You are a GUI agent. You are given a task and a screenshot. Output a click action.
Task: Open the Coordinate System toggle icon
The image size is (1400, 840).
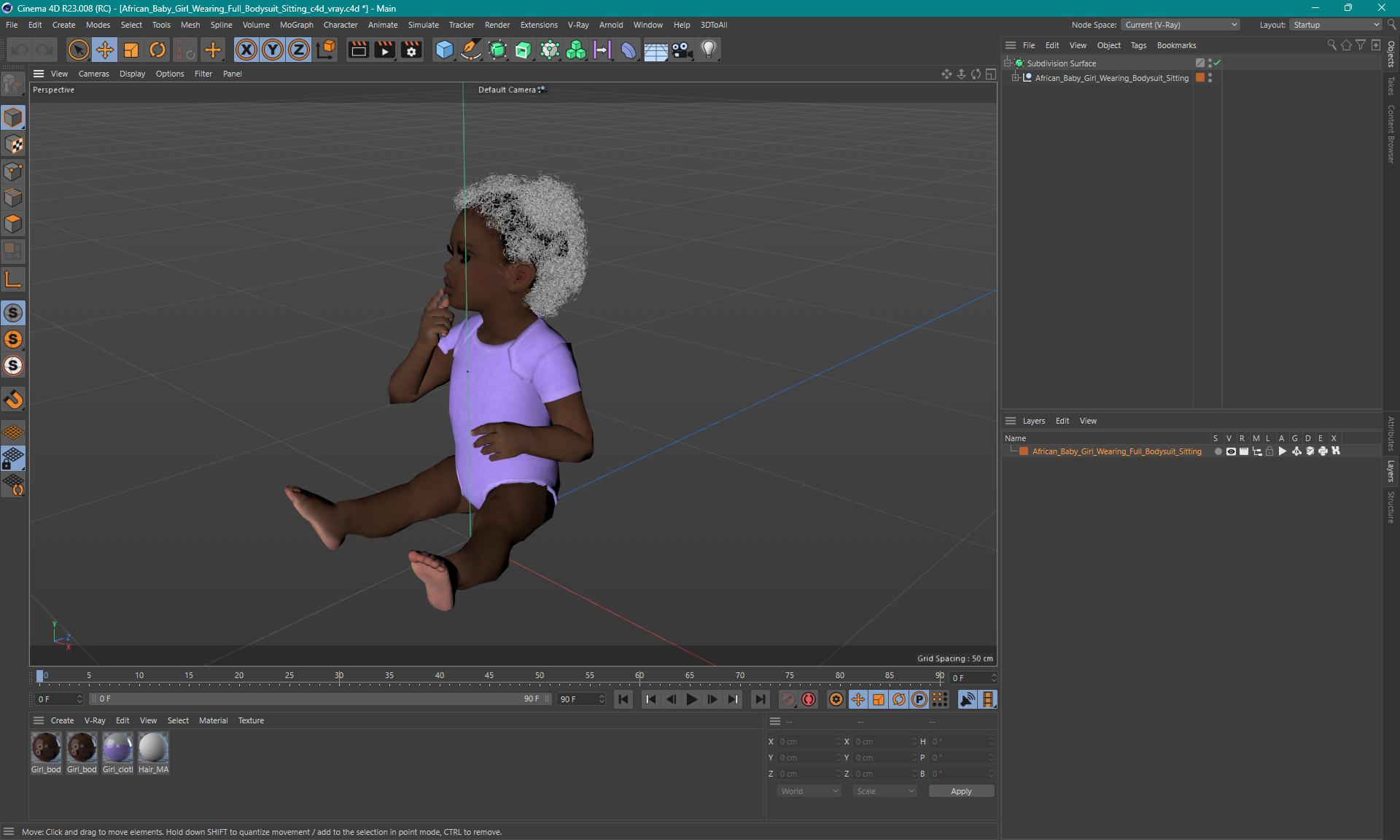click(326, 50)
